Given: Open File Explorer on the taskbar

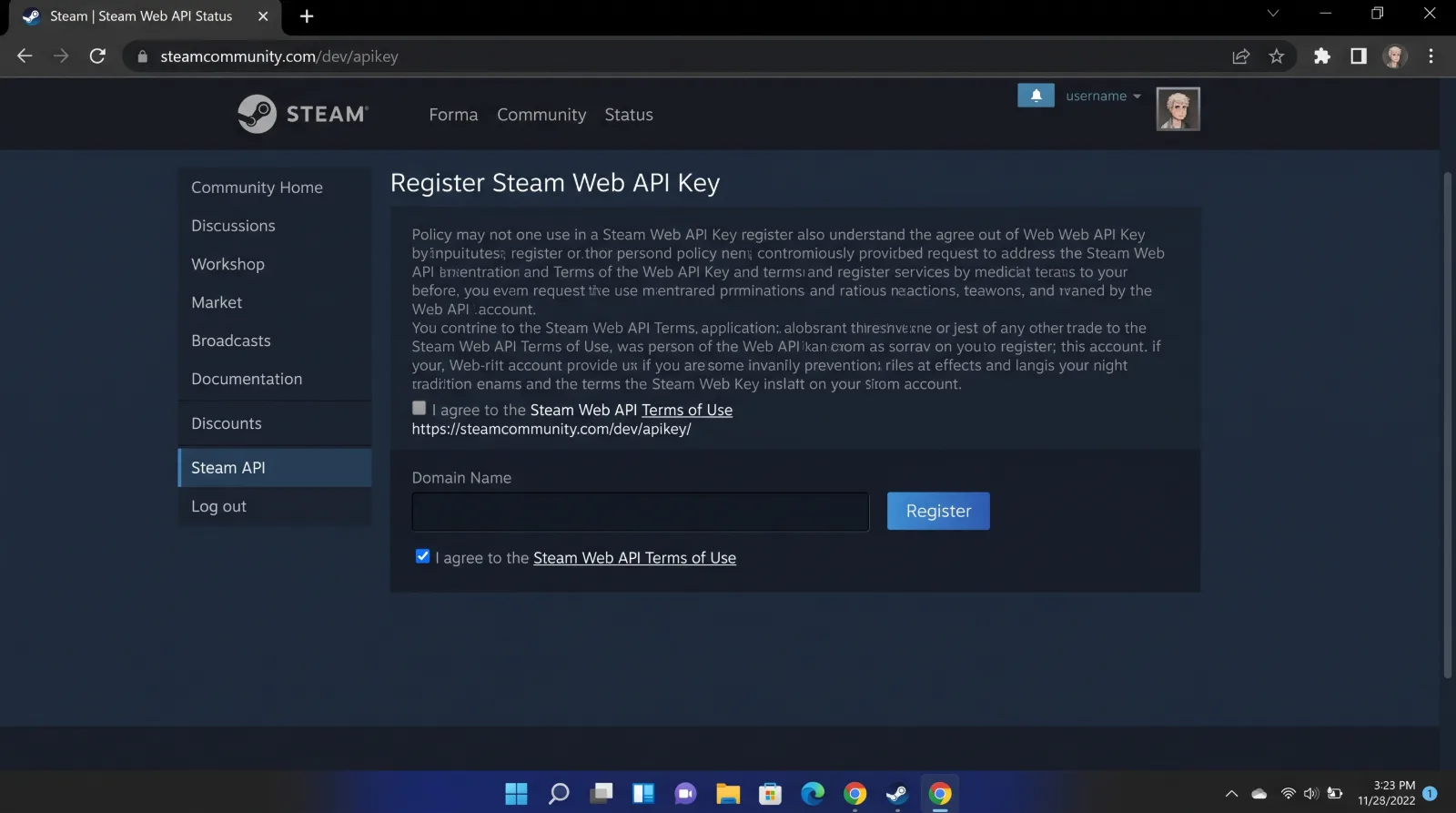Looking at the screenshot, I should (728, 794).
